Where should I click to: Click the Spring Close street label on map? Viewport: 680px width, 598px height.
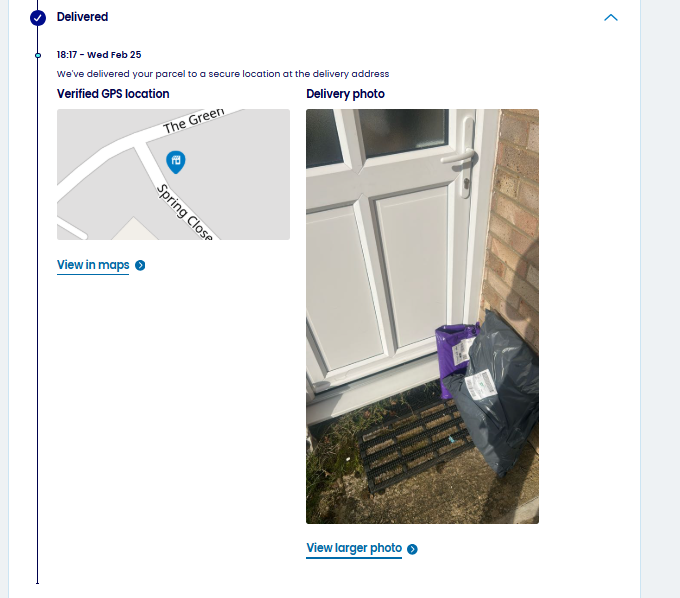point(185,212)
